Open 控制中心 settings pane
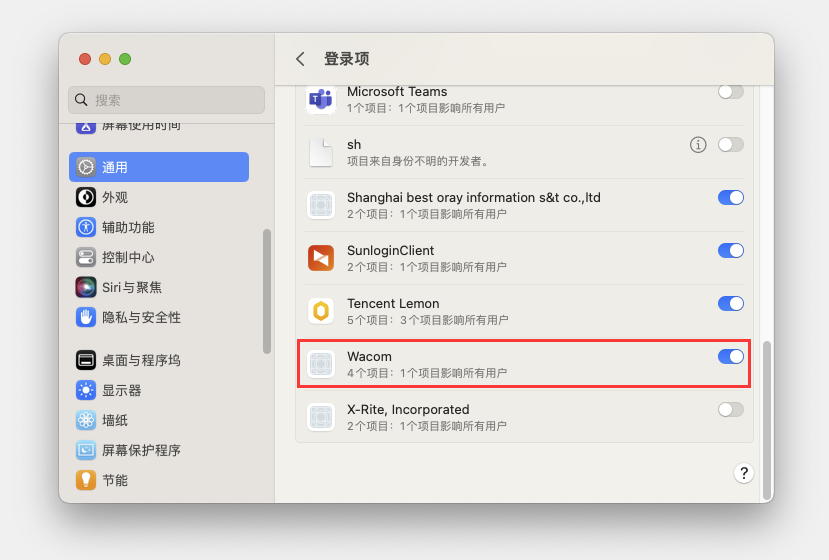Viewport: 829px width, 560px height. point(159,258)
